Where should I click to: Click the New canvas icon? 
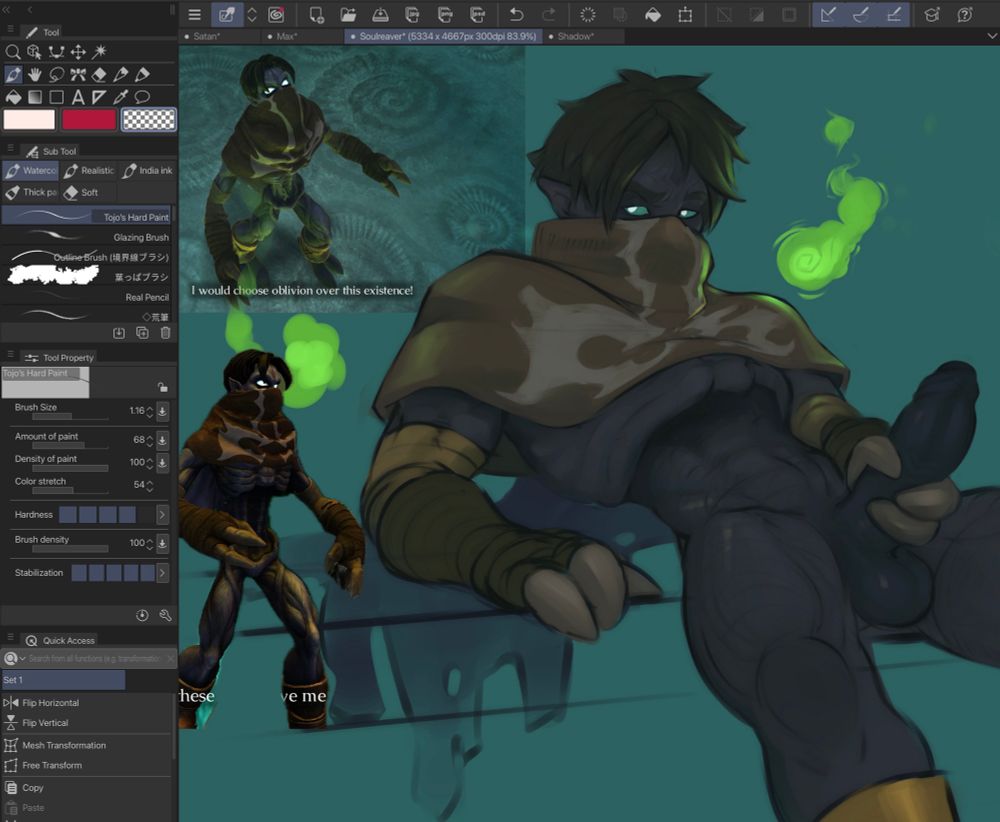coord(316,15)
